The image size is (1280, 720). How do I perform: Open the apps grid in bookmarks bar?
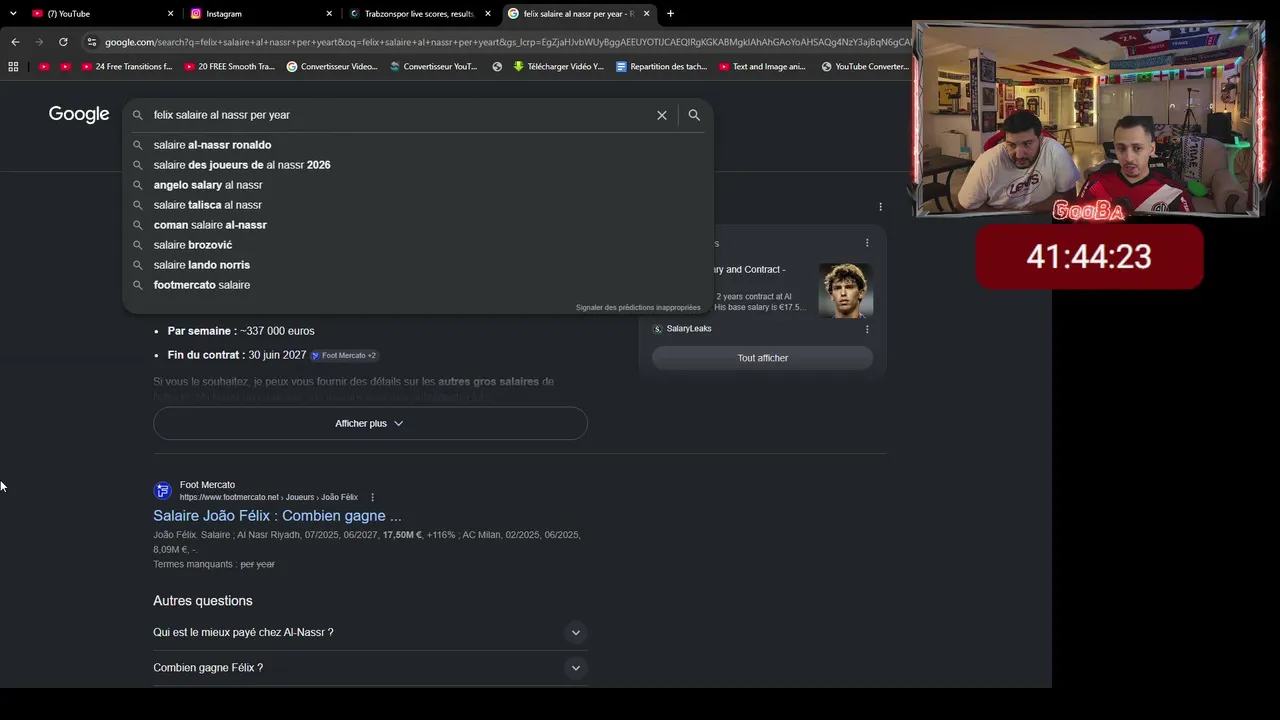tap(13, 67)
